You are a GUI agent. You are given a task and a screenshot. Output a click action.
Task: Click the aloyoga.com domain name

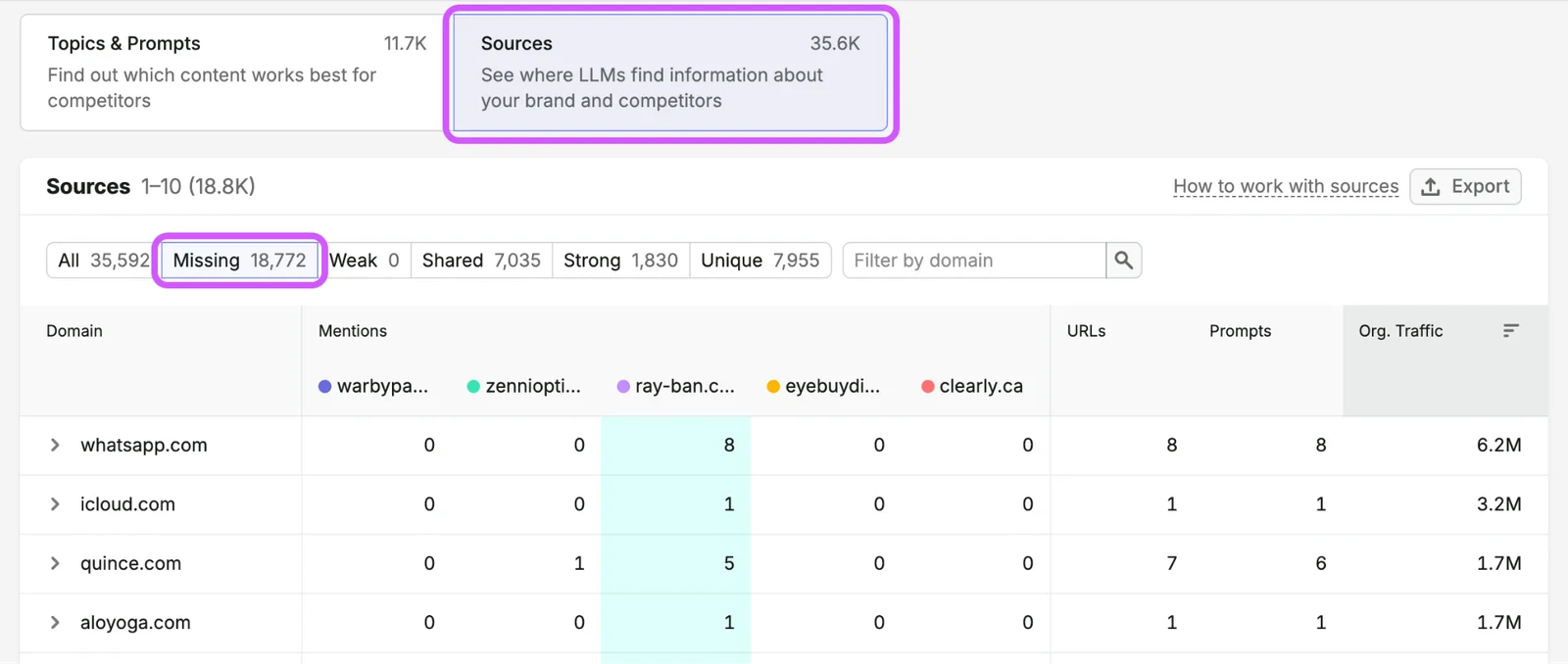pos(135,623)
